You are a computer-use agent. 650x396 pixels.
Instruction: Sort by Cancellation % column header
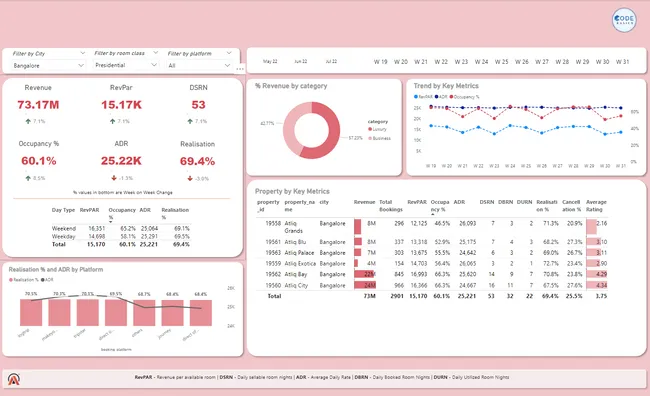(572, 206)
